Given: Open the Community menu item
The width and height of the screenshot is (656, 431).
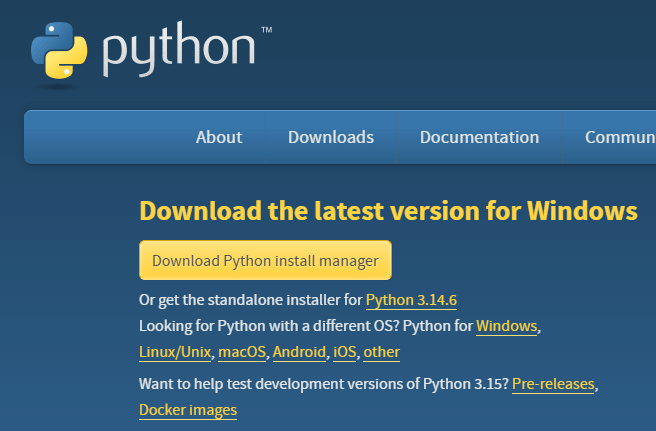Looking at the screenshot, I should click(x=620, y=137).
